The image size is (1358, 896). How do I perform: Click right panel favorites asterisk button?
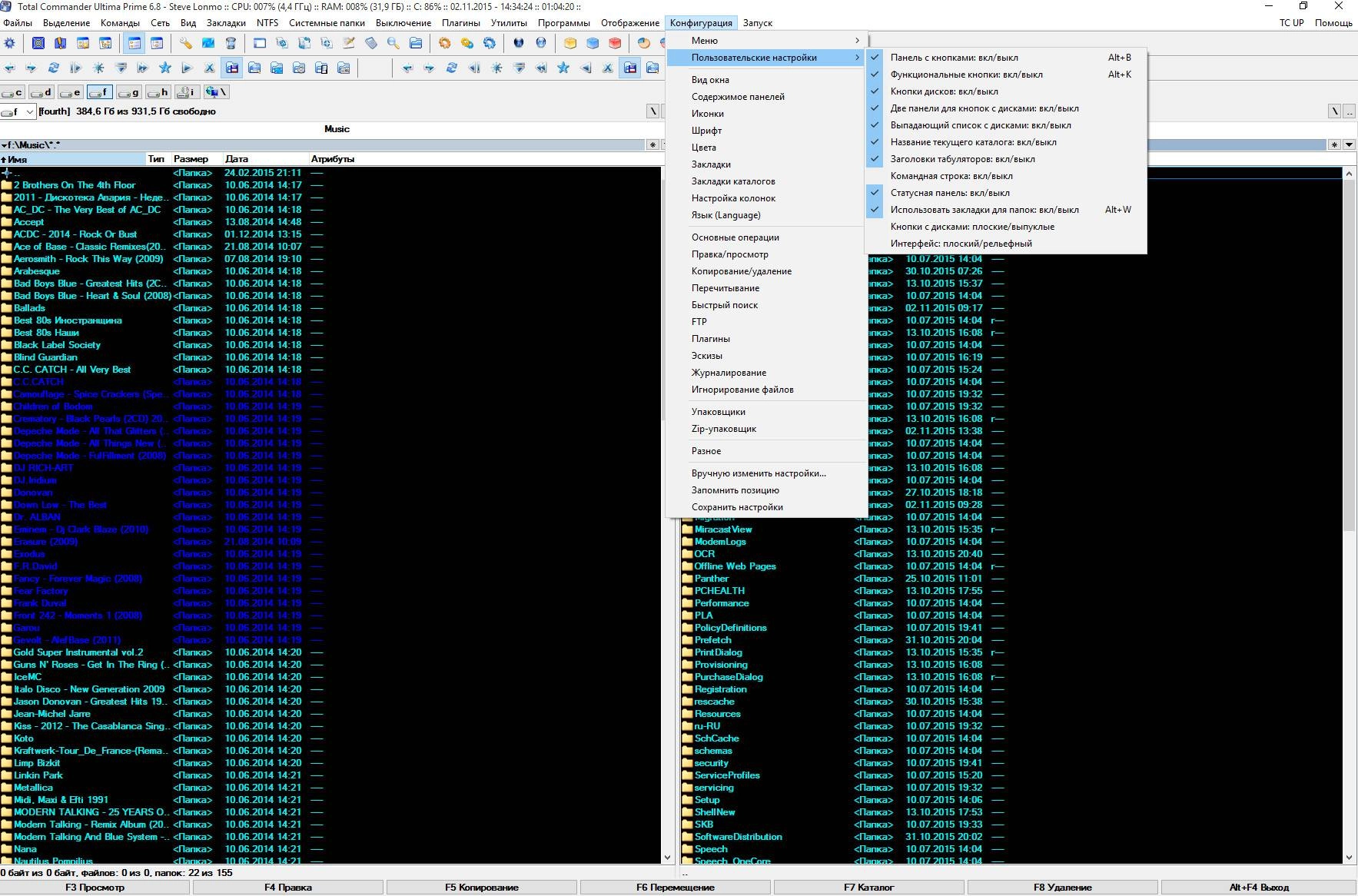point(1334,144)
